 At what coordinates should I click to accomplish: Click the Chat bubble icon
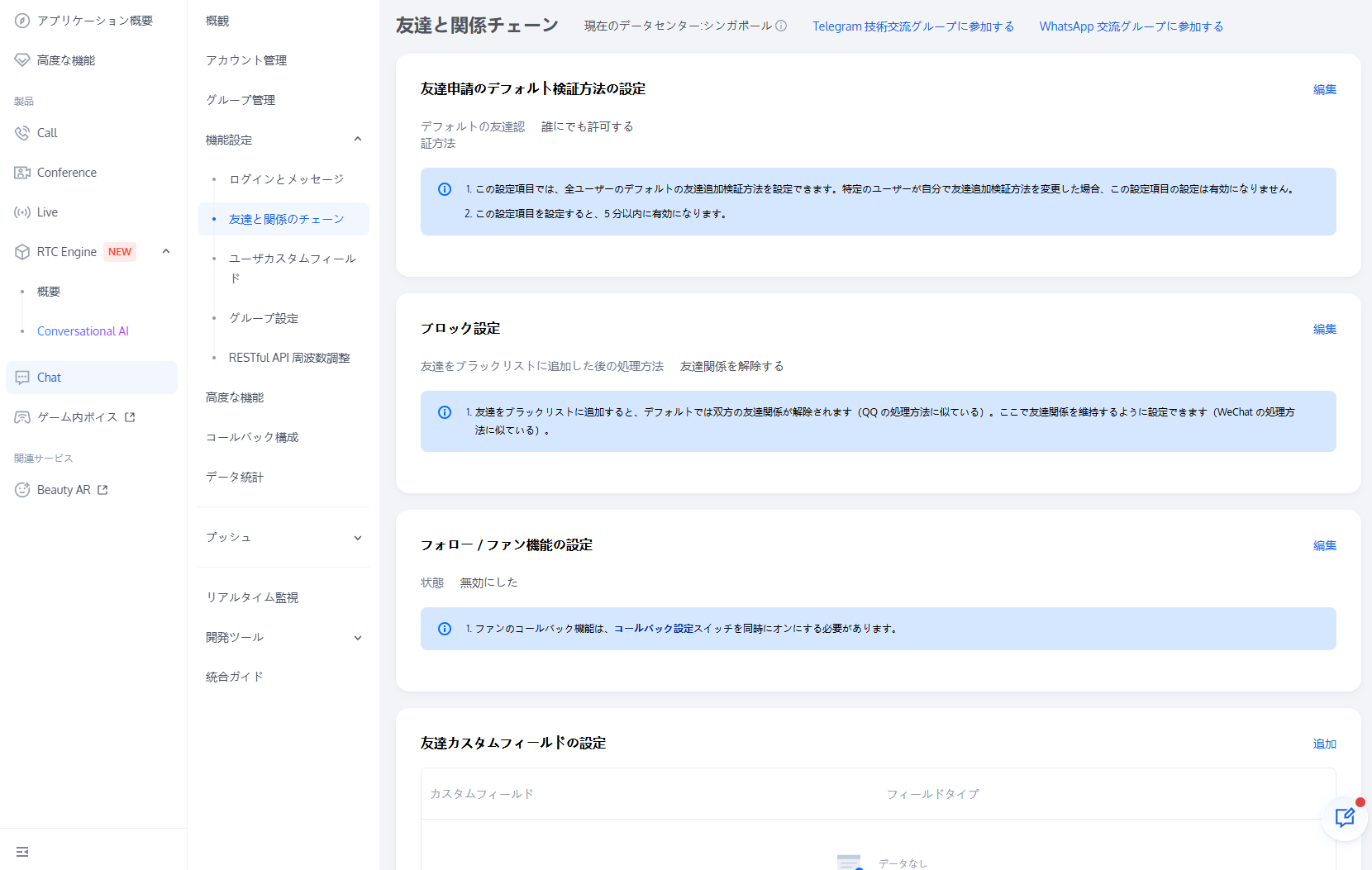(x=22, y=378)
